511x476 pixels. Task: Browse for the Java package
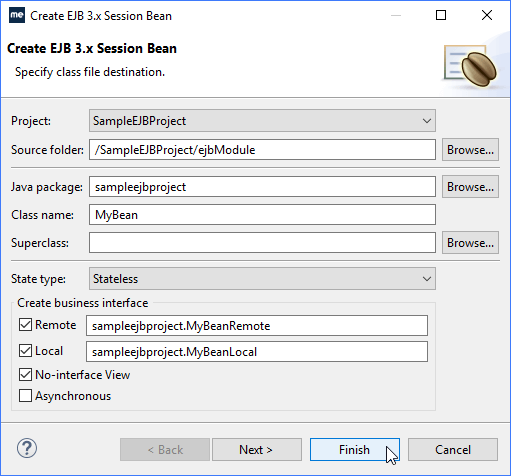click(470, 187)
